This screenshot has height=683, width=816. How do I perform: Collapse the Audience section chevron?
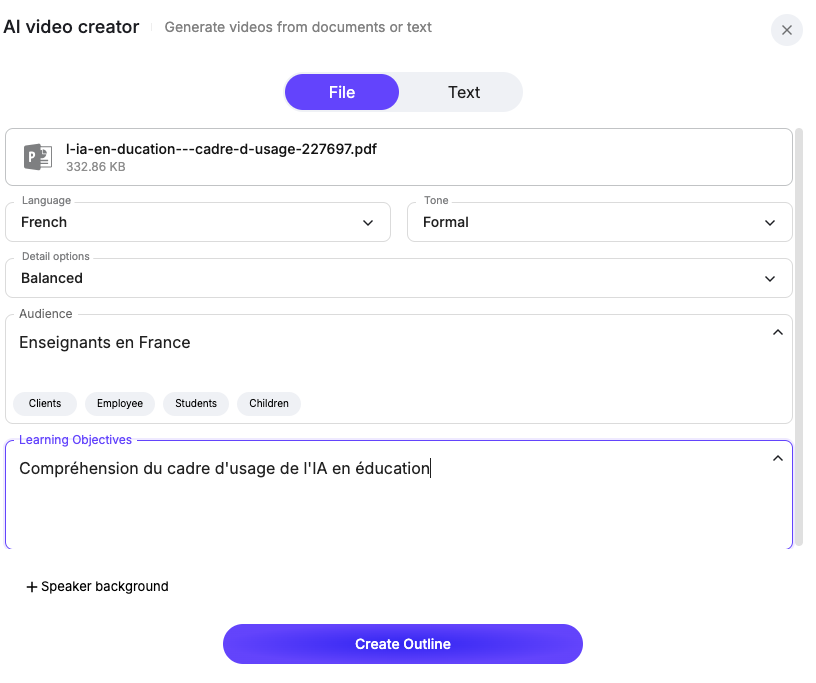[x=778, y=333]
